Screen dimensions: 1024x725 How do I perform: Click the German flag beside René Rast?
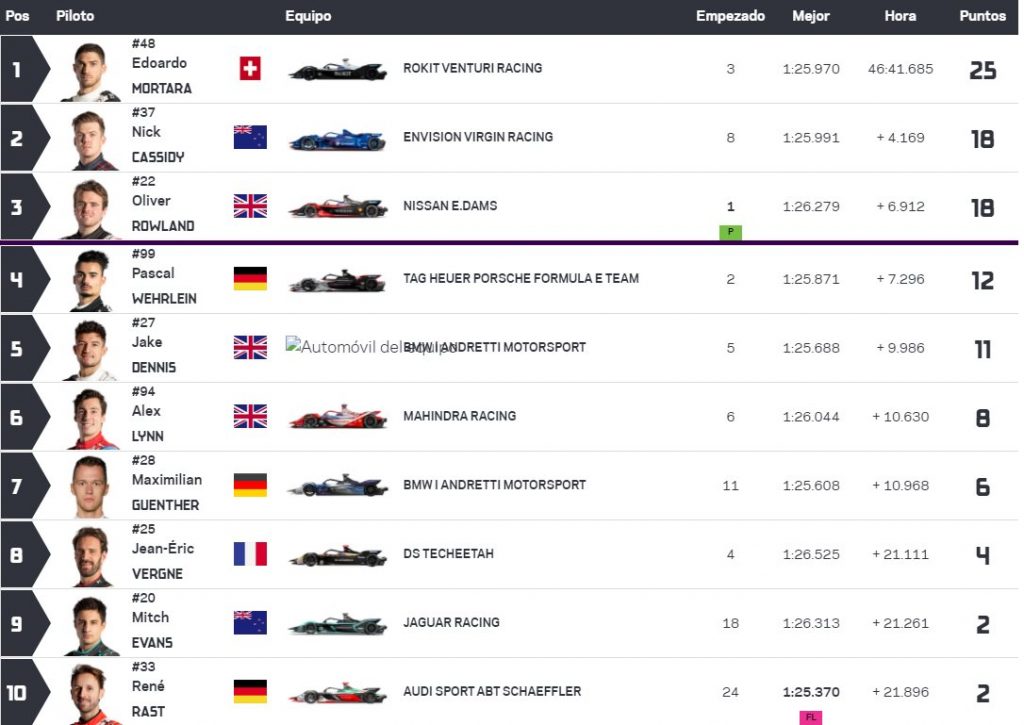(x=250, y=691)
